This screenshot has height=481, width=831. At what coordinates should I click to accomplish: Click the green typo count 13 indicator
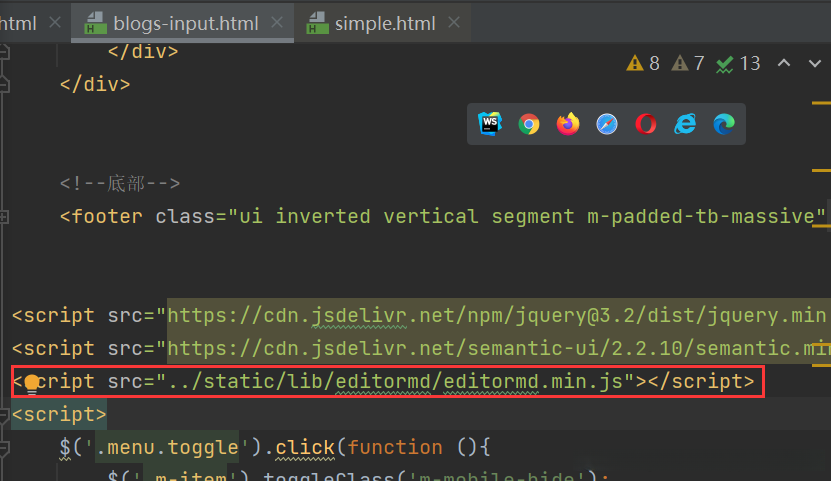point(738,64)
